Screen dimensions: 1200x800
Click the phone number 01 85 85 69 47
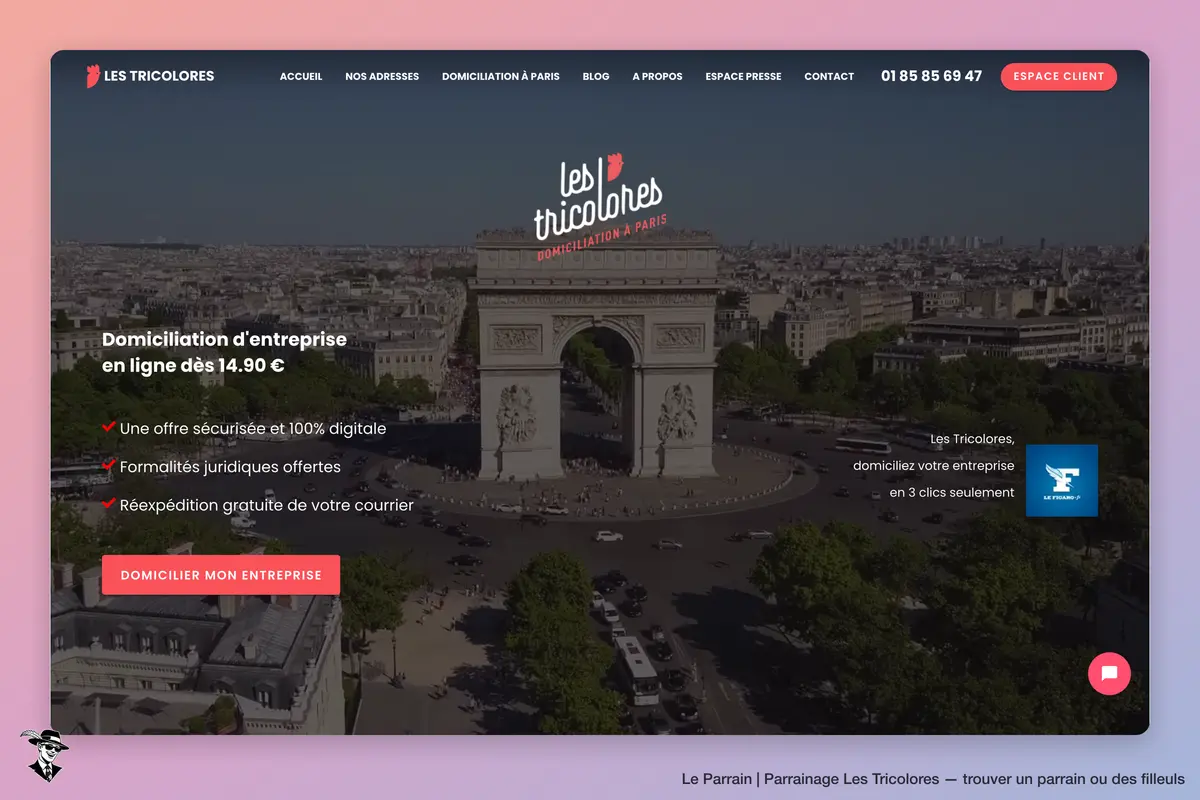point(931,76)
